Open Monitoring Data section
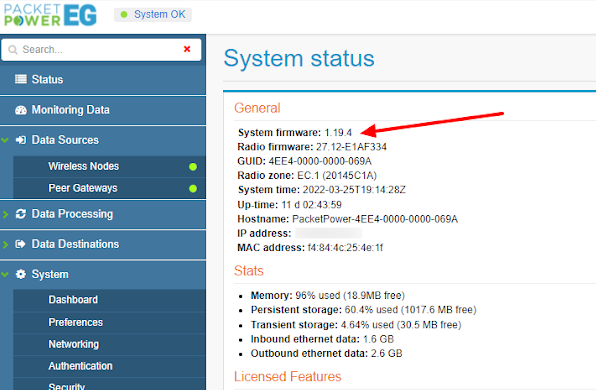This screenshot has width=596, height=390. tap(103, 110)
